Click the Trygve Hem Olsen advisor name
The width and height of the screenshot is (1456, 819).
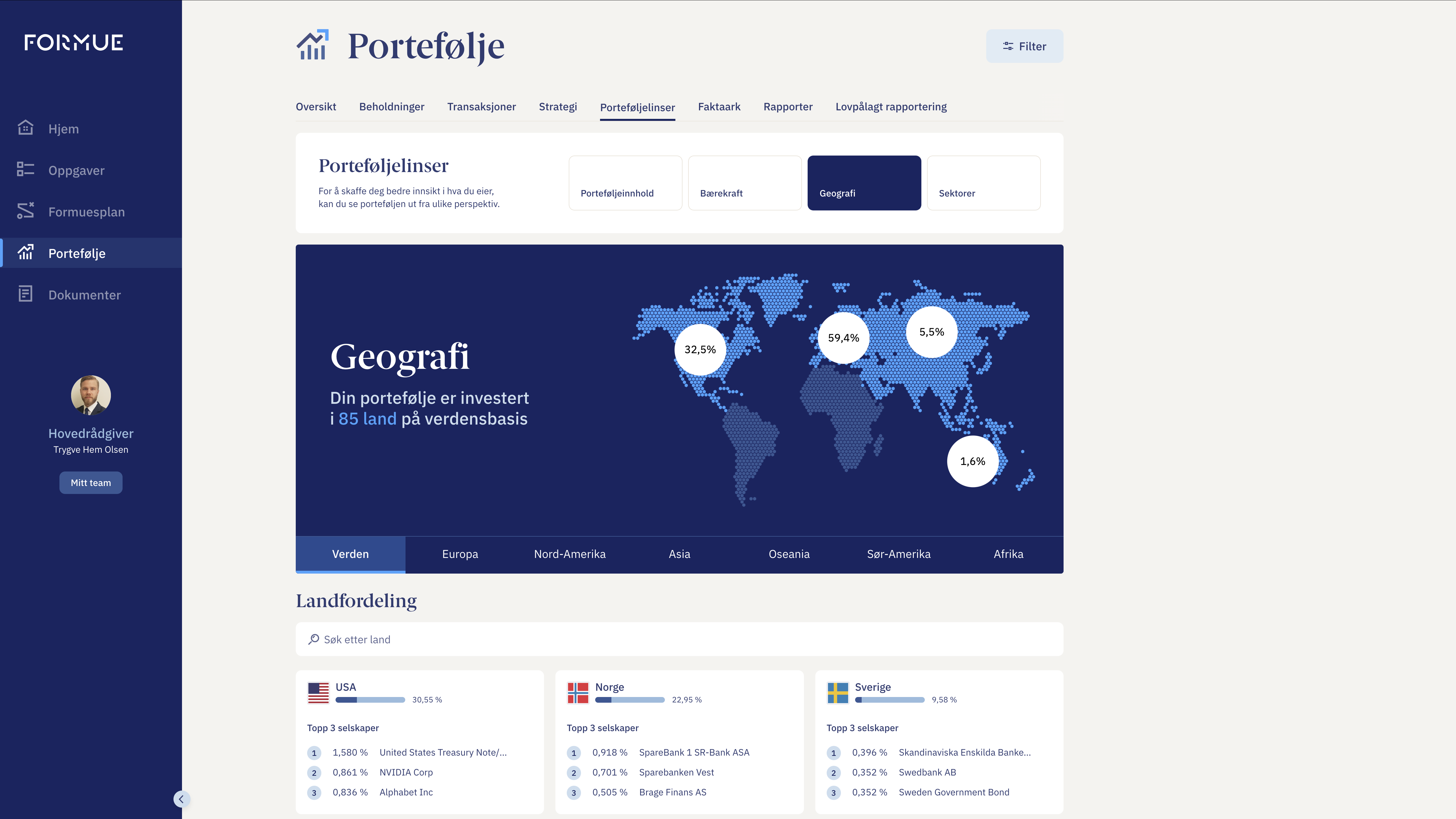91,449
